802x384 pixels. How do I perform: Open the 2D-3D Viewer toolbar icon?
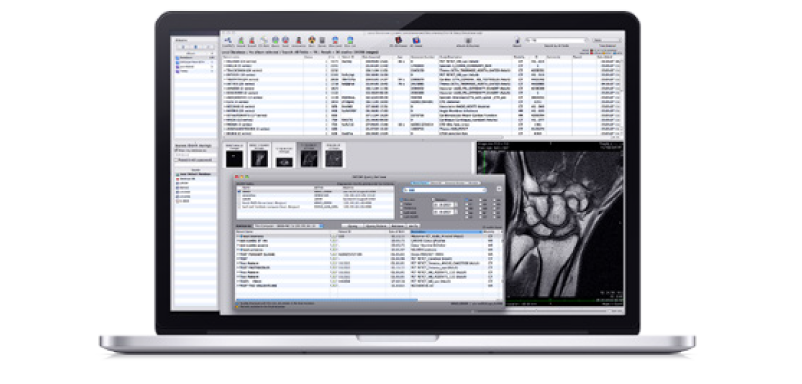tap(398, 40)
